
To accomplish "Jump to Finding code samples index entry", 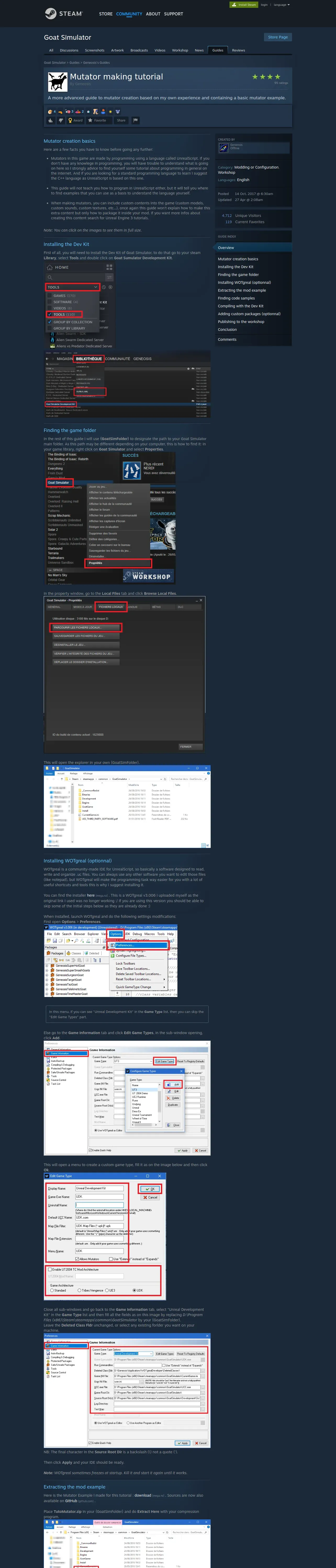I will click(237, 298).
